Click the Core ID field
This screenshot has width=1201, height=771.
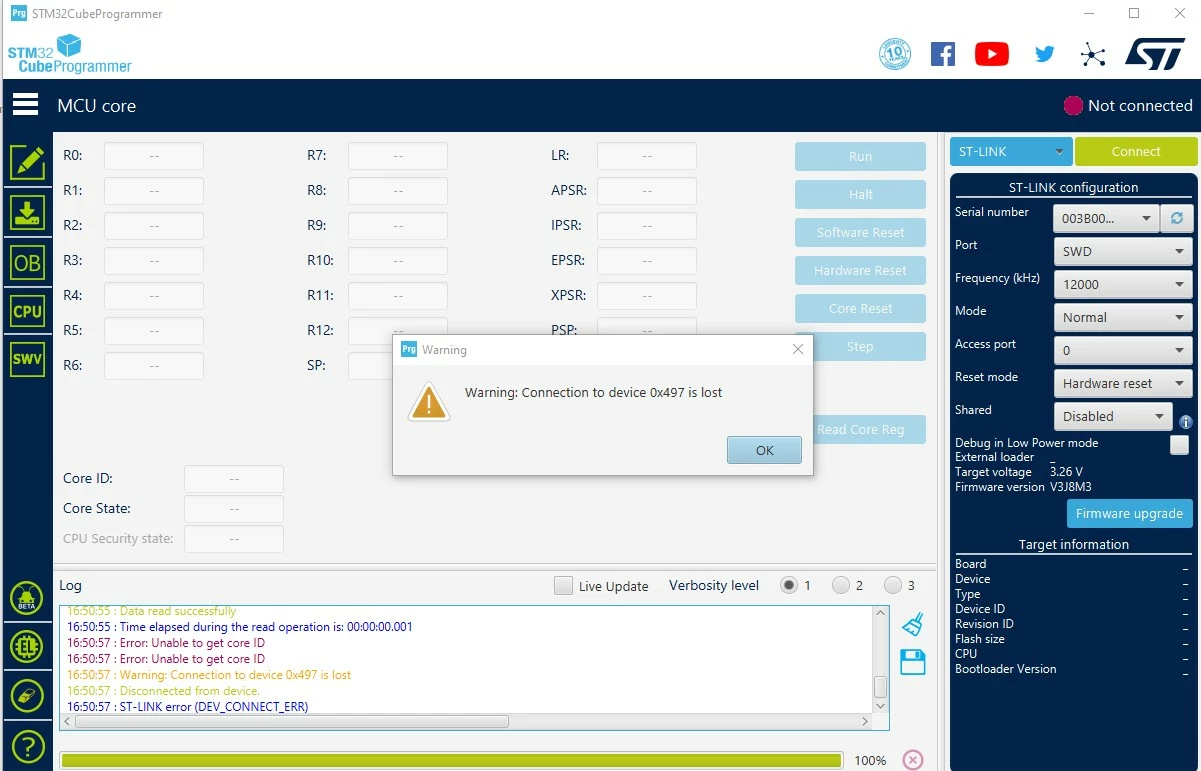(x=234, y=479)
